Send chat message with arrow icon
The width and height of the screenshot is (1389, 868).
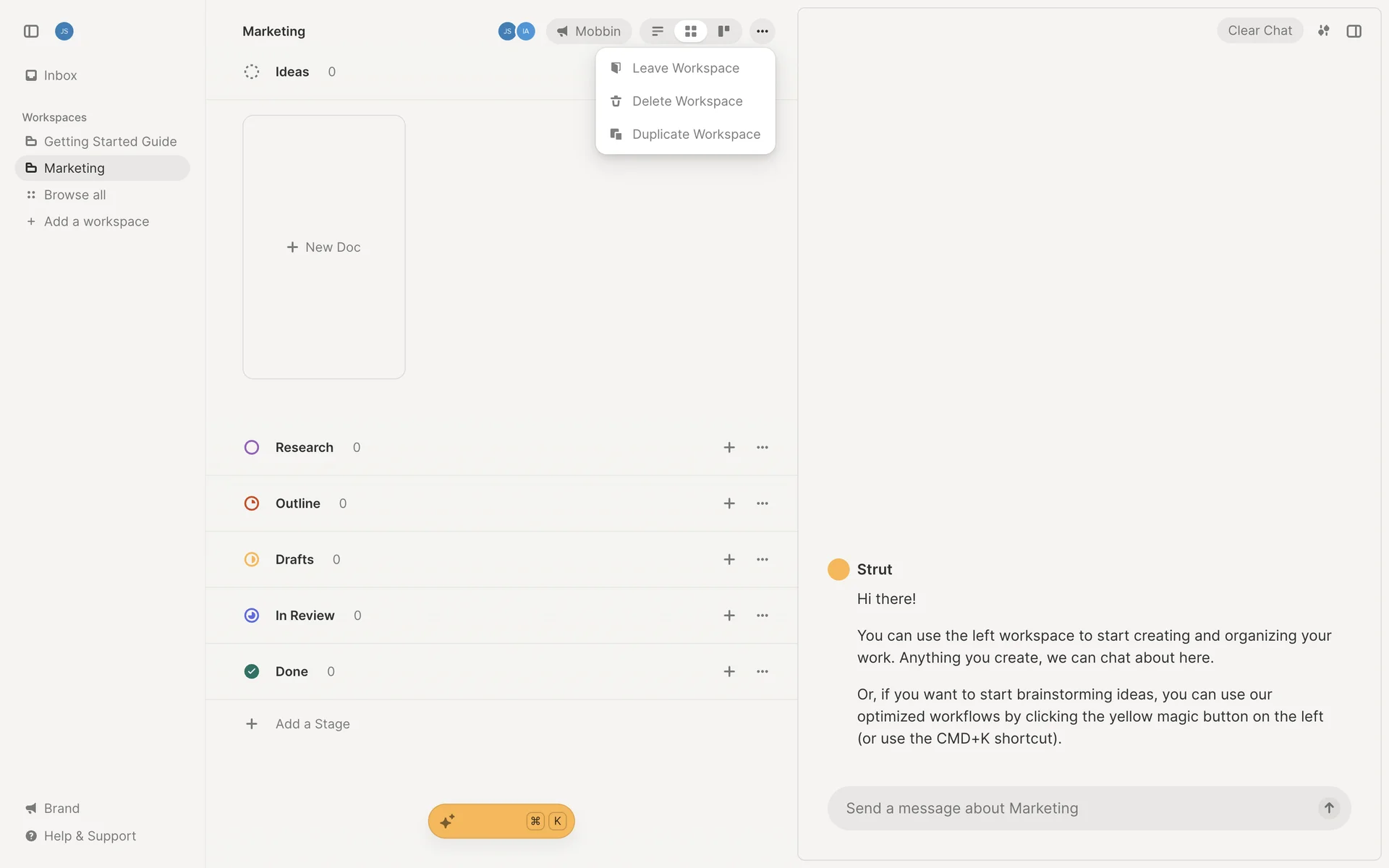tap(1328, 808)
